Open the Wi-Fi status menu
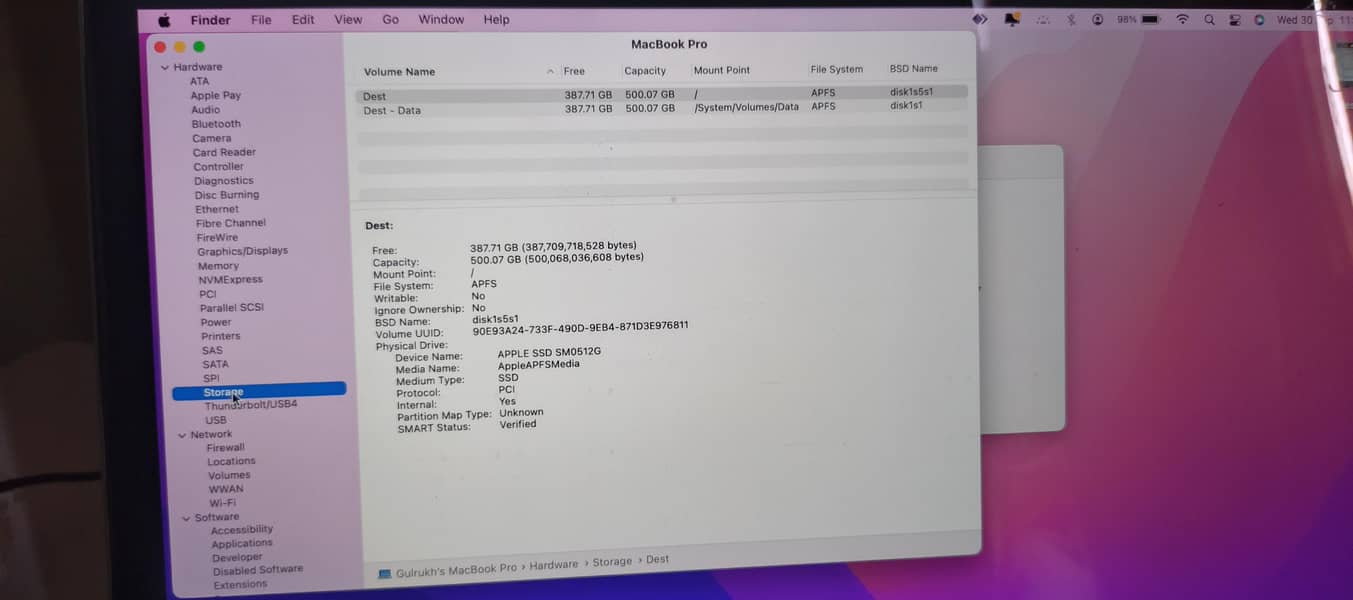Viewport: 1353px width, 600px height. click(1182, 19)
